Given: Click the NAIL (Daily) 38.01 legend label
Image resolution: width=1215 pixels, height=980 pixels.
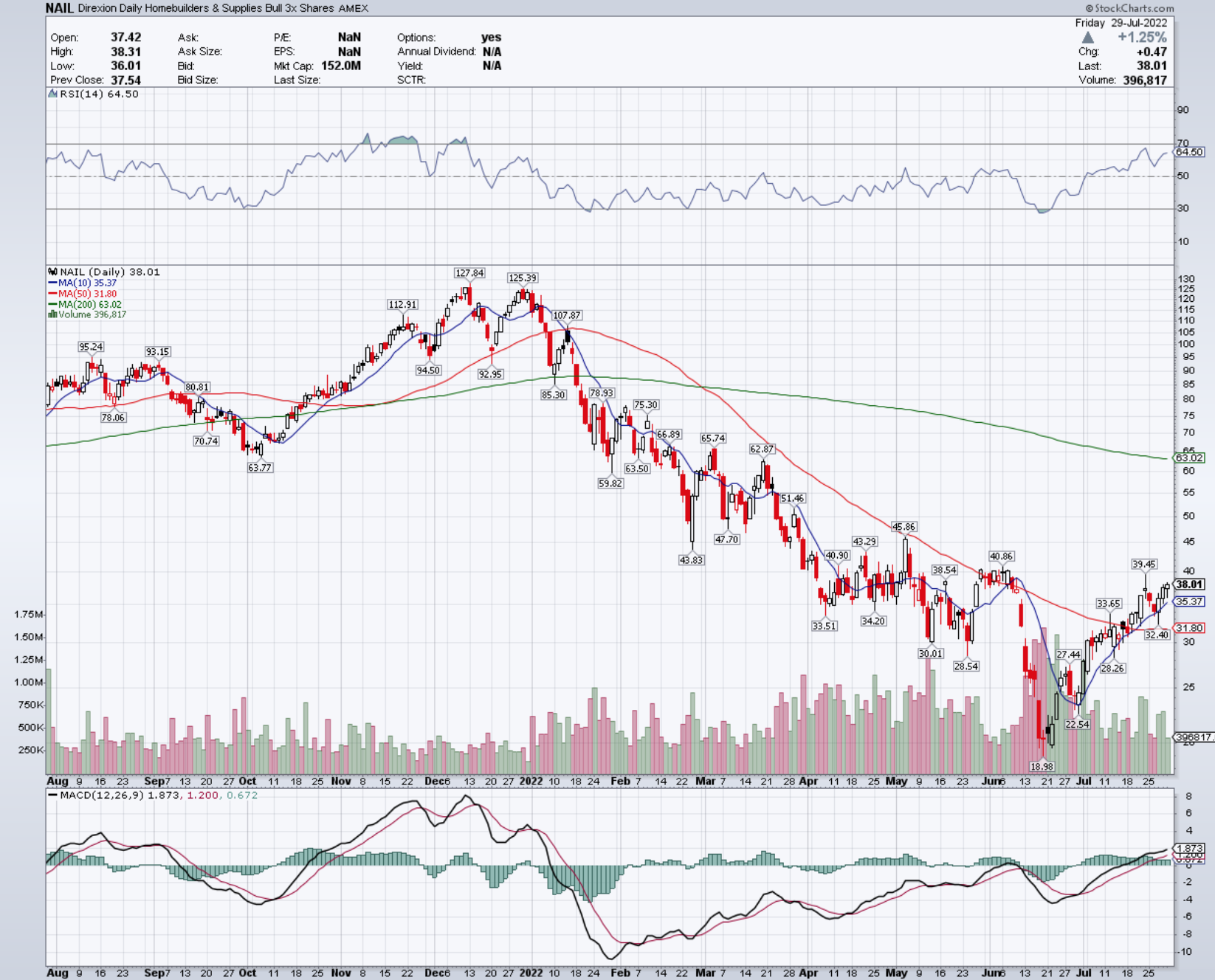Looking at the screenshot, I should tap(104, 272).
